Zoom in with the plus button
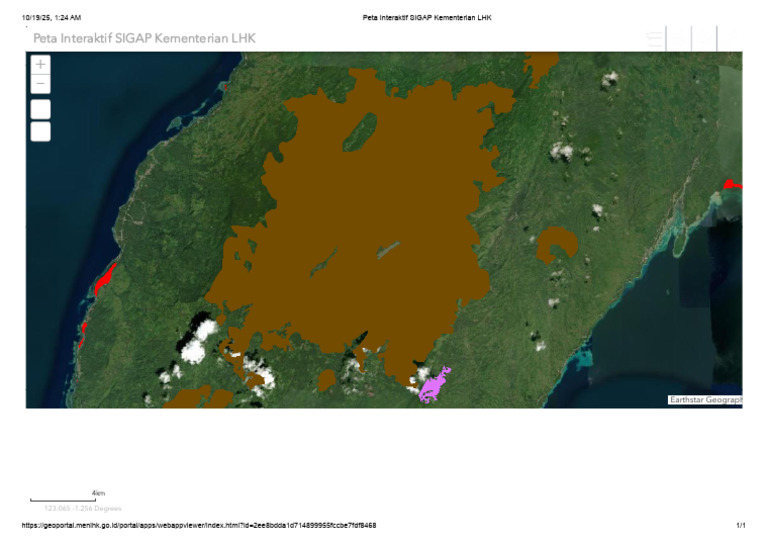Viewport: 768px width, 543px height. [41, 65]
